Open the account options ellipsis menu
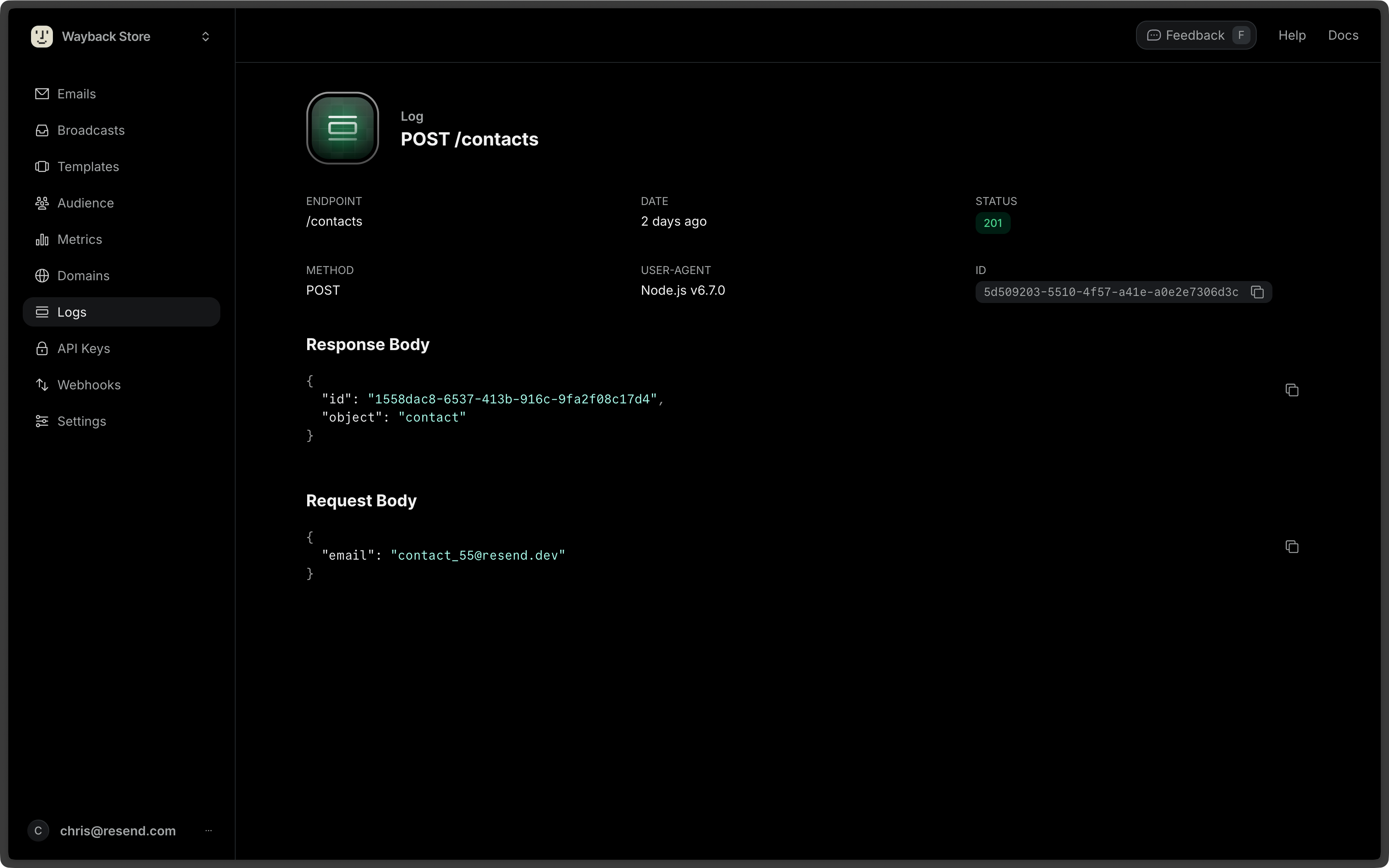 pyautogui.click(x=208, y=830)
